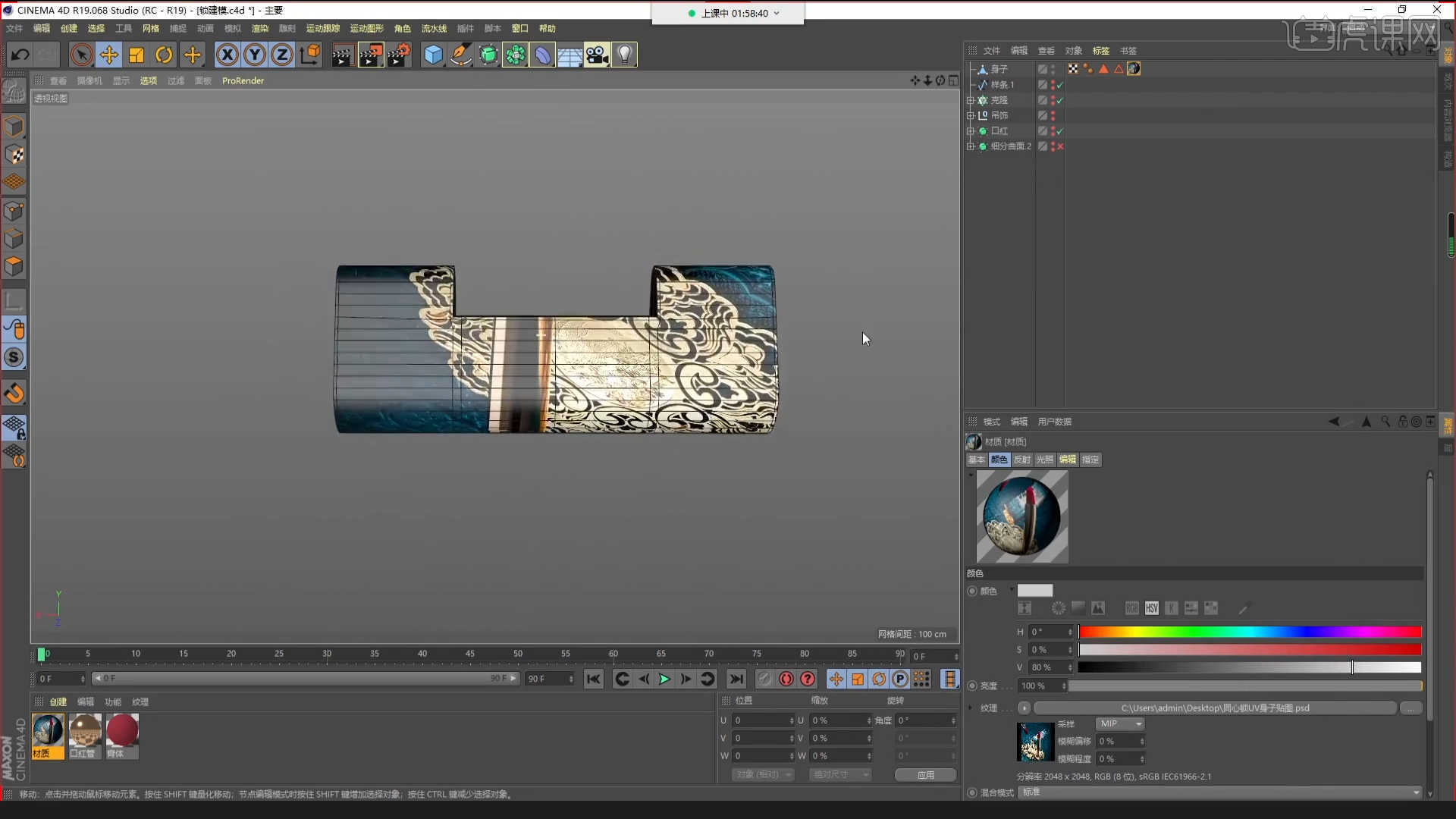Adjust the V value slider
The height and width of the screenshot is (819, 1456).
[1250, 667]
